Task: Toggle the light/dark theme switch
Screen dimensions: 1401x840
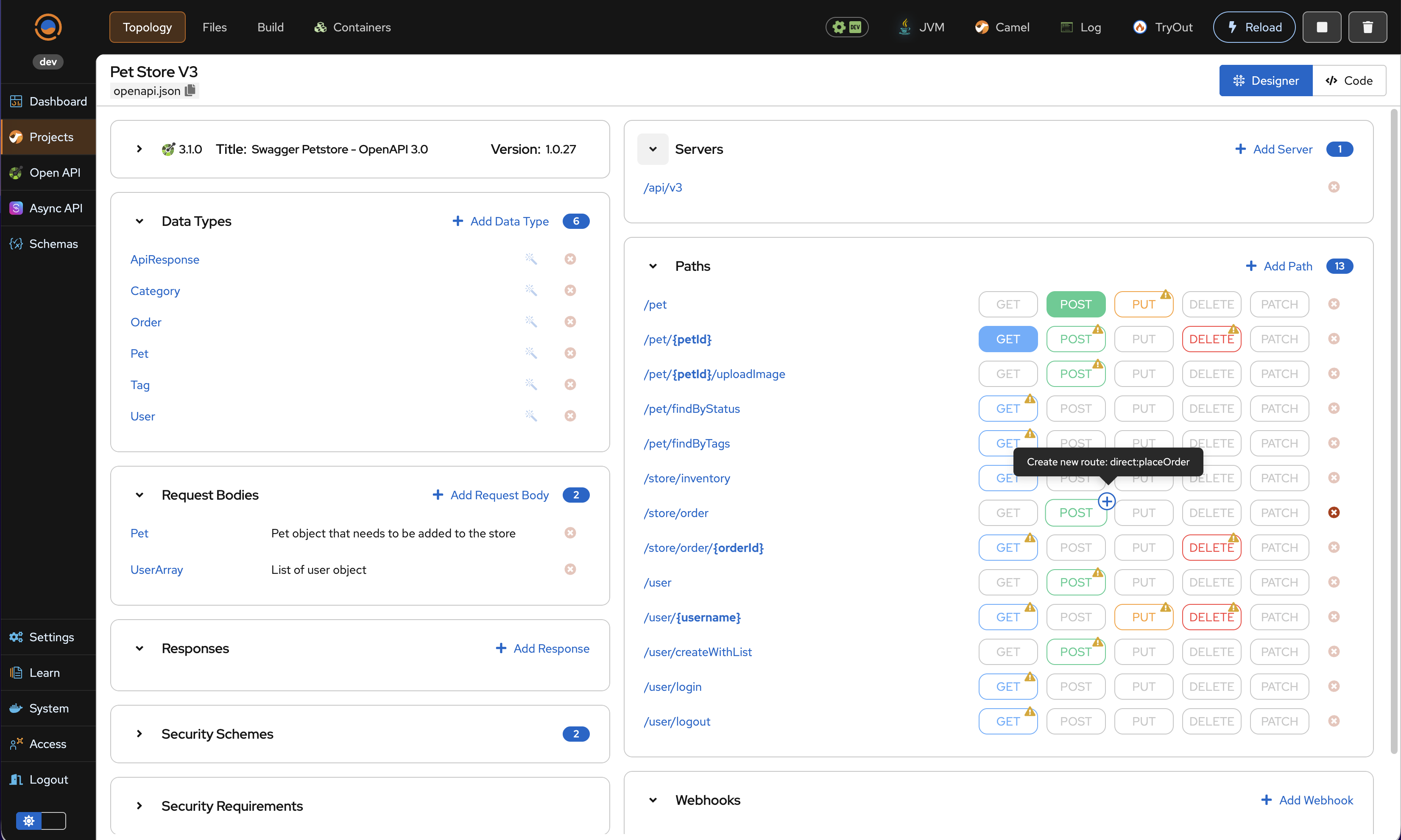Action: (41, 820)
